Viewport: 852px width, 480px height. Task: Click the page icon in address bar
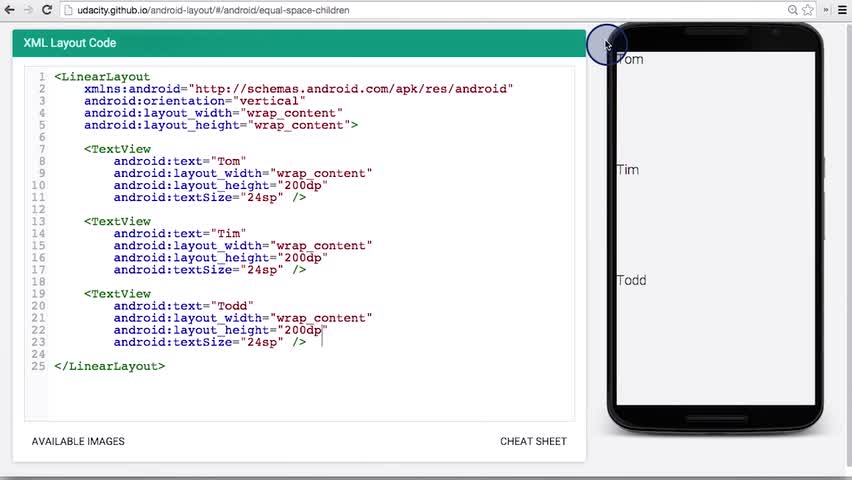[x=68, y=10]
